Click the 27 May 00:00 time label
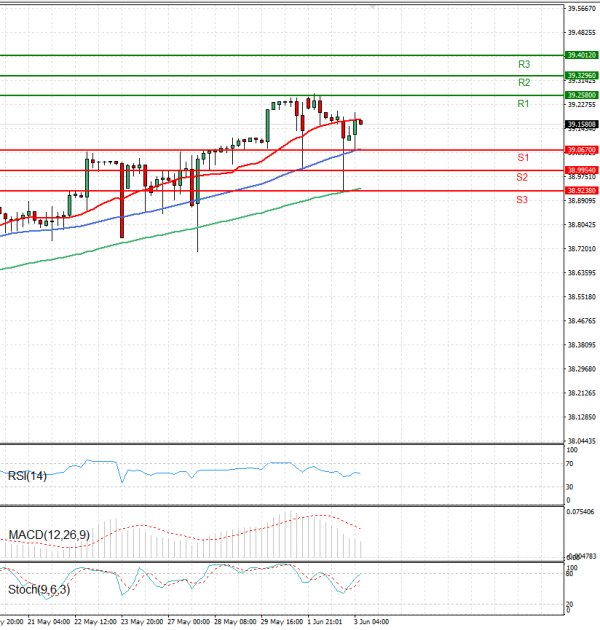Image resolution: width=600 pixels, height=630 pixels. click(189, 622)
